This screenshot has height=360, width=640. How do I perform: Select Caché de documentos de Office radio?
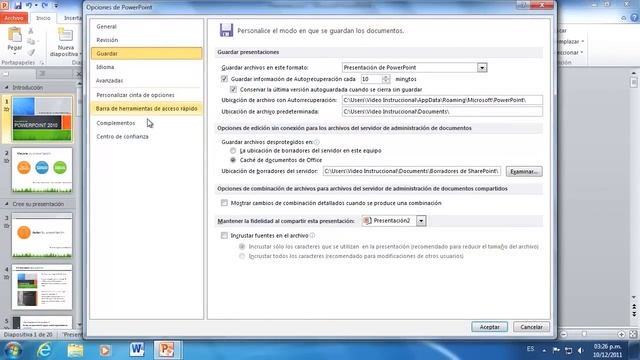pyautogui.click(x=233, y=160)
